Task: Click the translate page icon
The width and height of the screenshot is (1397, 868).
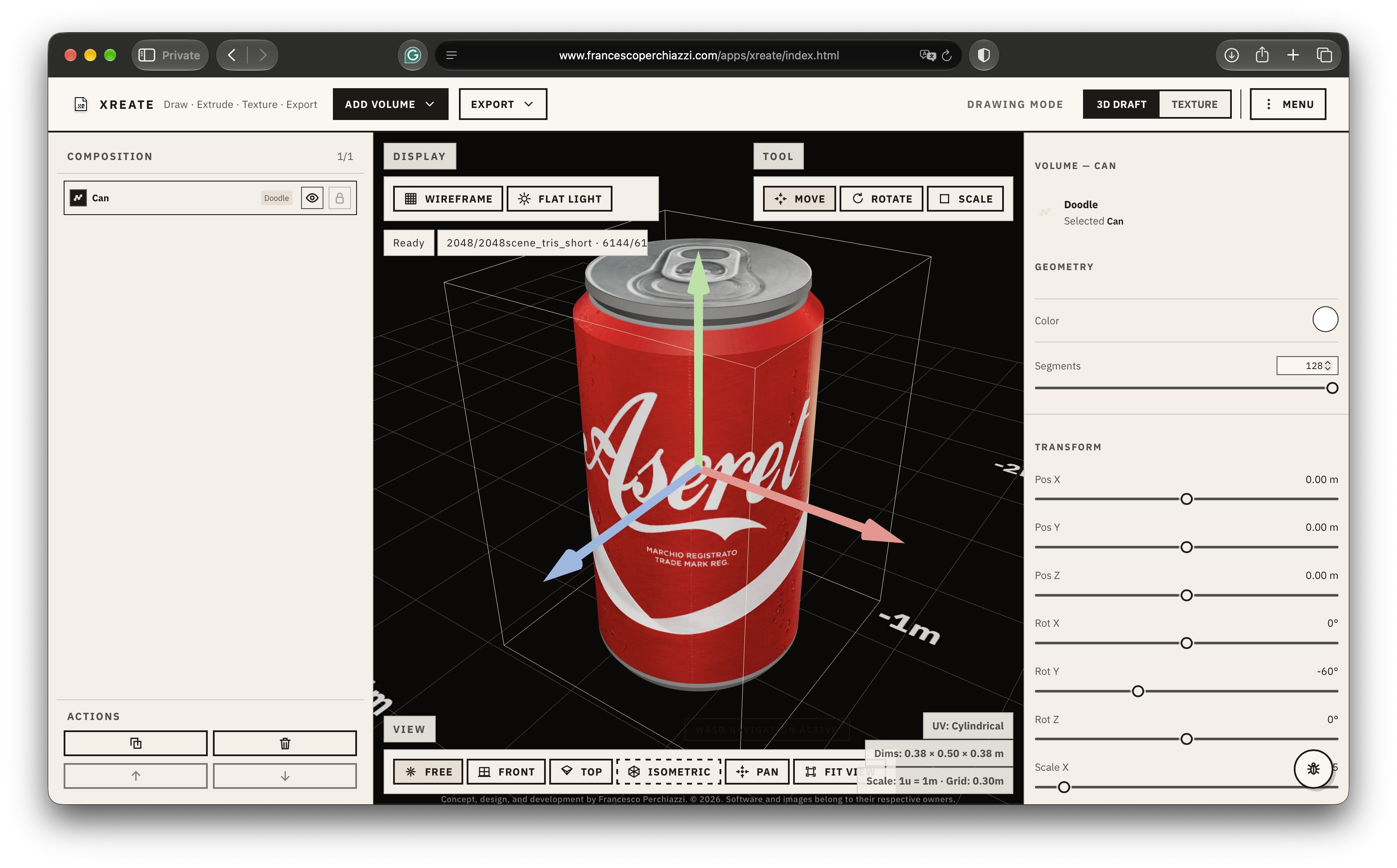Action: click(x=926, y=55)
